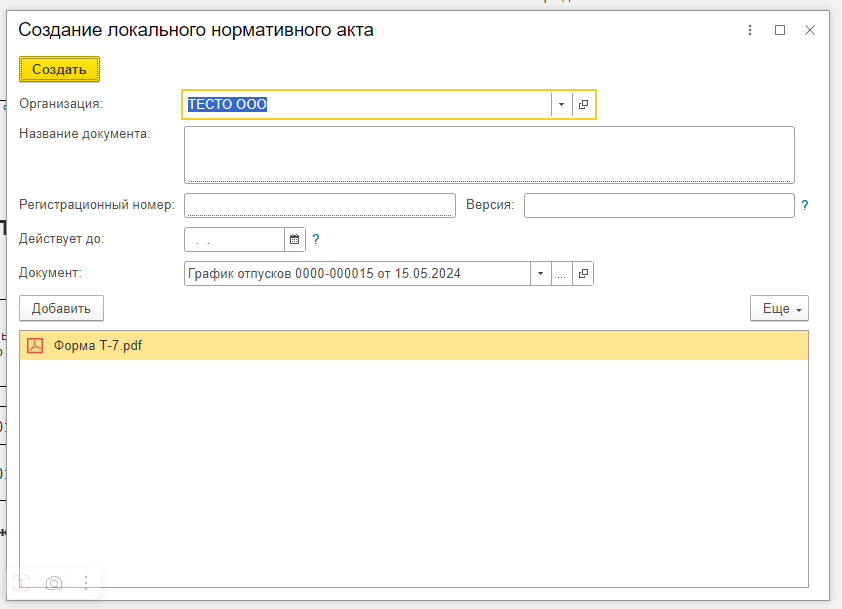The width and height of the screenshot is (842, 609).
Task: Click help question mark next to Версия
Action: [804, 205]
